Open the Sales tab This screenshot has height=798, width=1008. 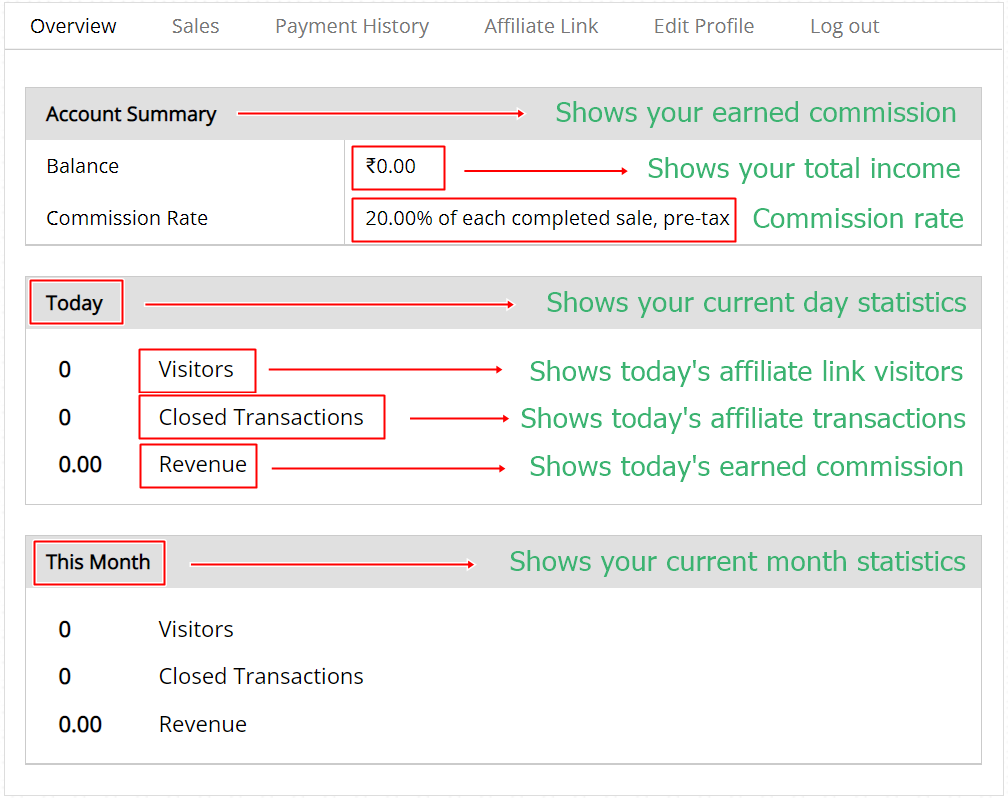point(195,26)
